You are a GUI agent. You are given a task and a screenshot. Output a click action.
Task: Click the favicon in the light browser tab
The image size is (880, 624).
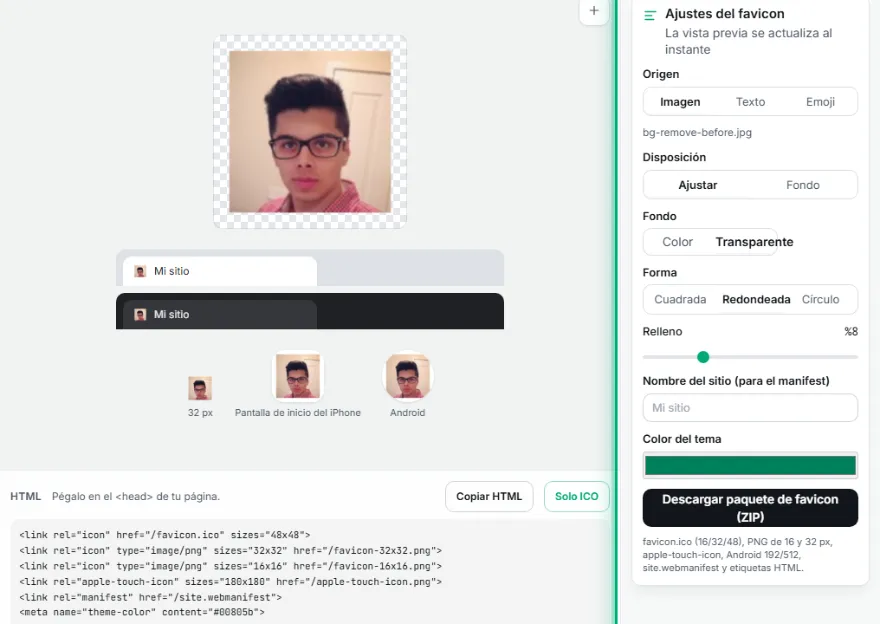(140, 272)
